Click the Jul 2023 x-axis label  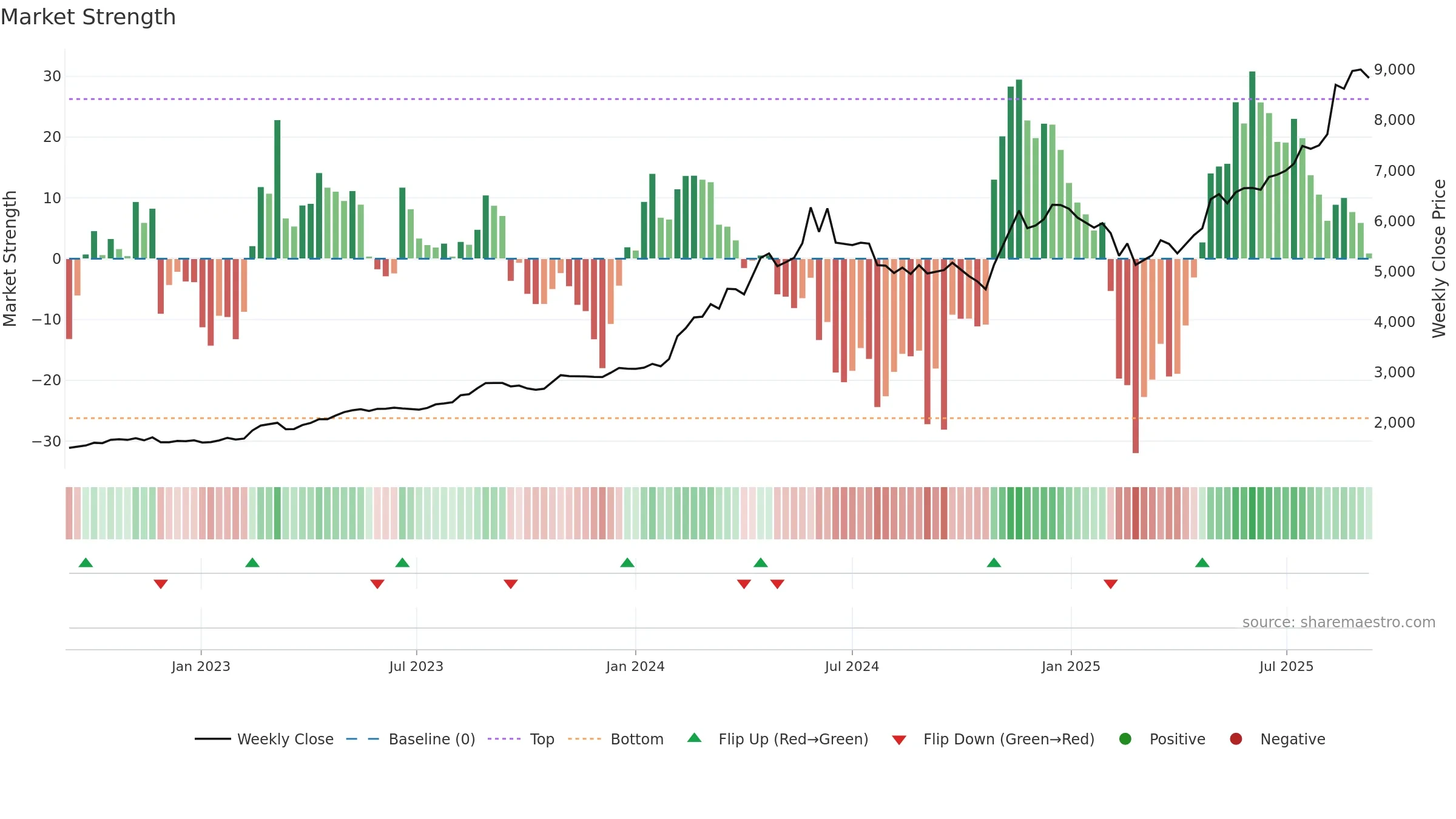pos(416,667)
